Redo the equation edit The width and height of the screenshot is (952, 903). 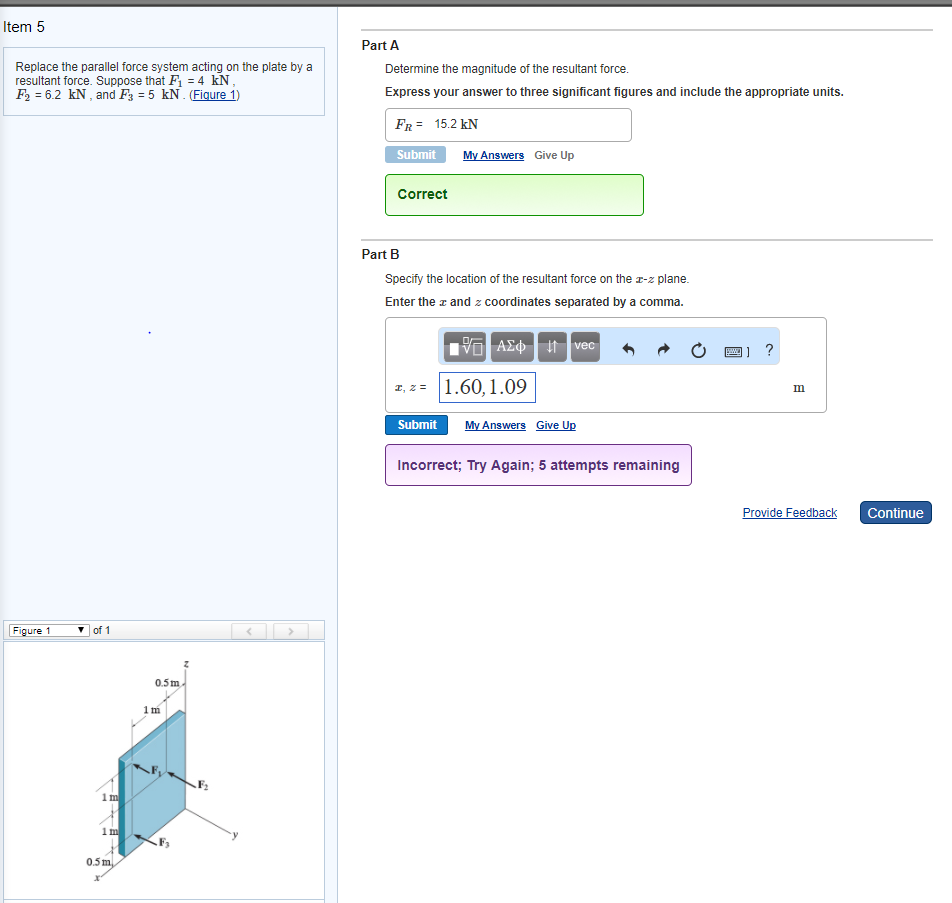coord(663,347)
